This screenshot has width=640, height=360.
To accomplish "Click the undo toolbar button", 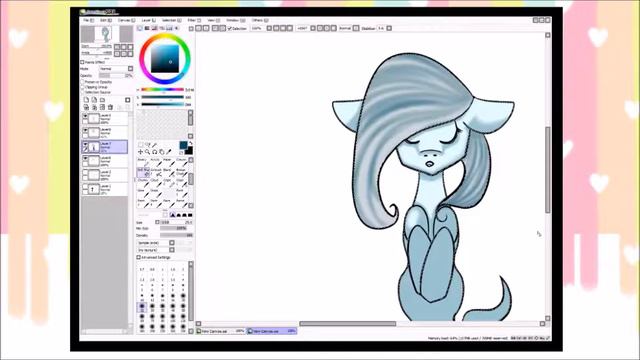I will click(x=199, y=28).
